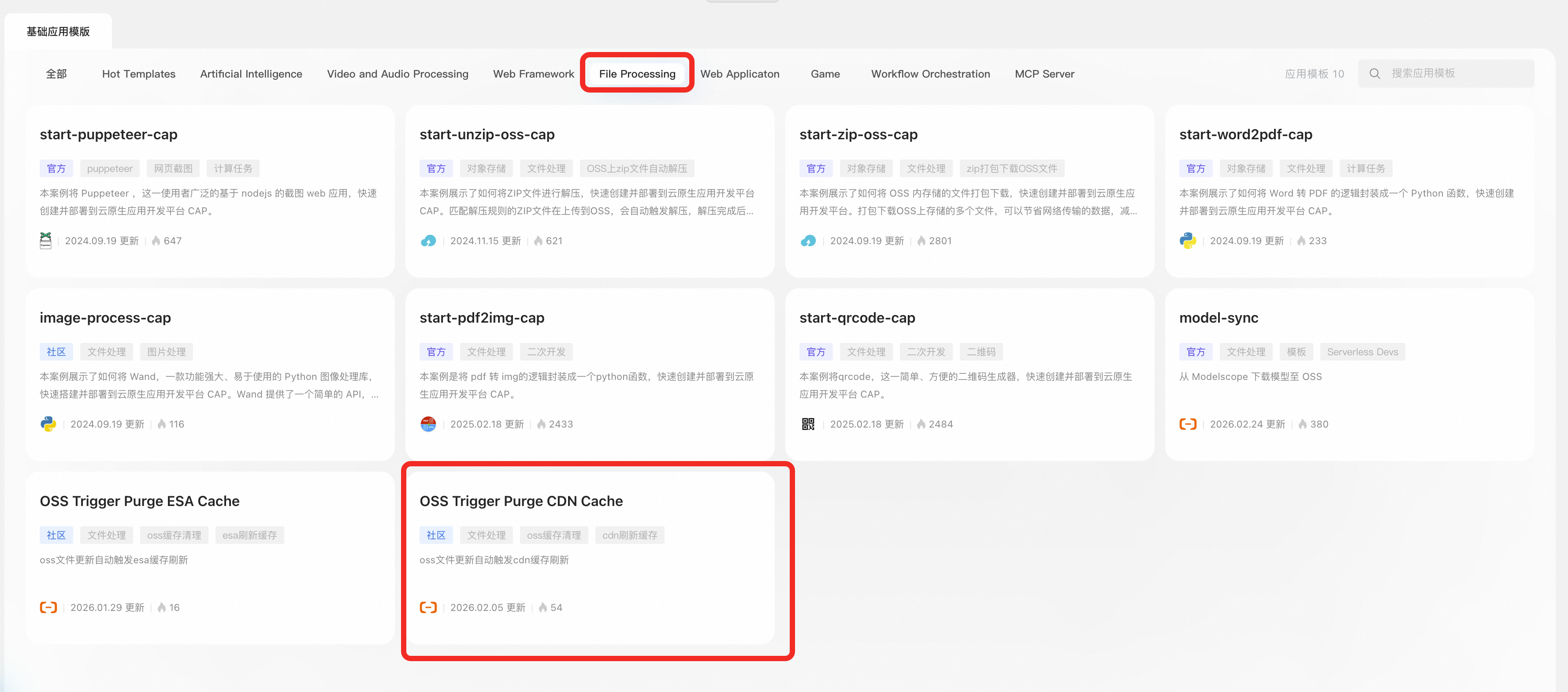Click the Python icon on start-word2pdf-cap card
1568x692 pixels.
coord(1188,240)
